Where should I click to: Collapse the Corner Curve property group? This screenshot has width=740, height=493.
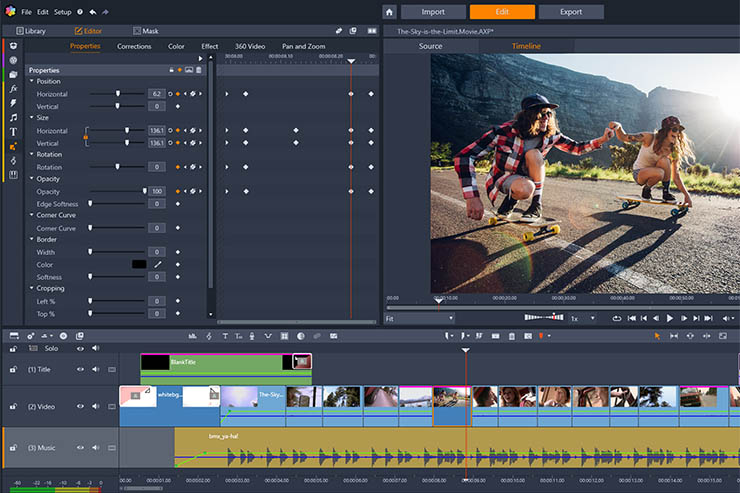coord(32,215)
